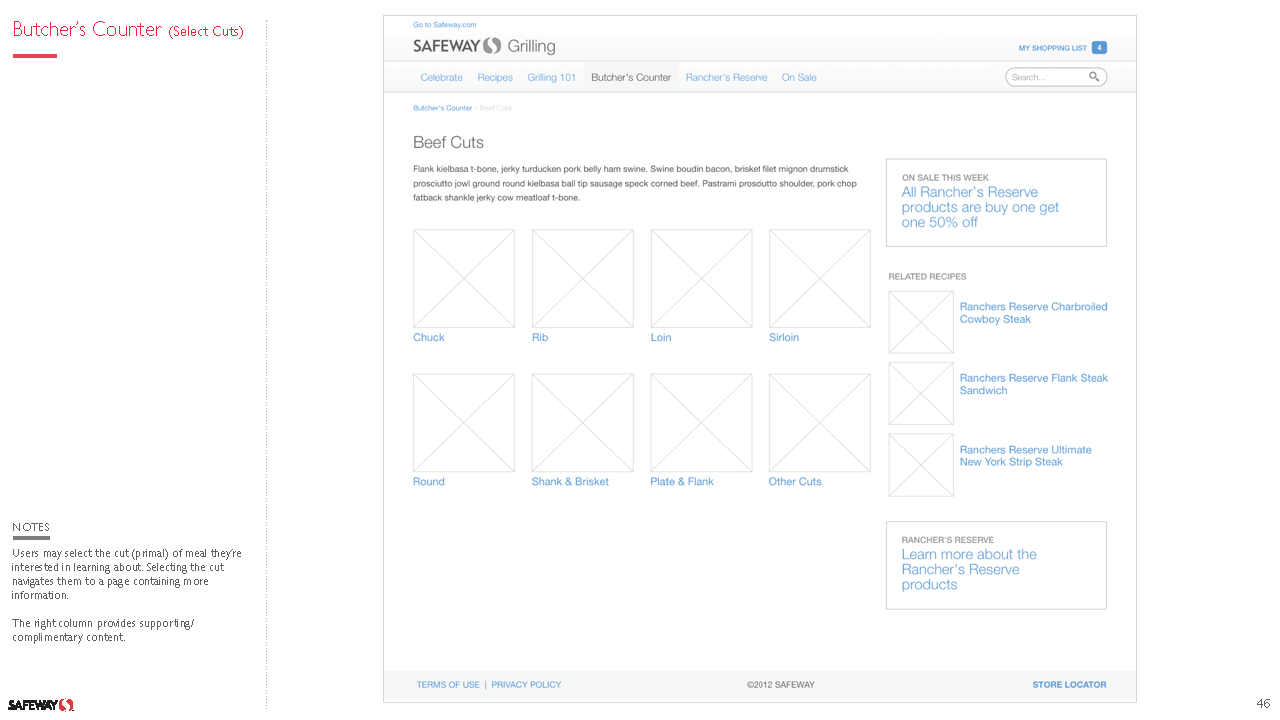Select the Sirloin cut thumbnail

[820, 278]
